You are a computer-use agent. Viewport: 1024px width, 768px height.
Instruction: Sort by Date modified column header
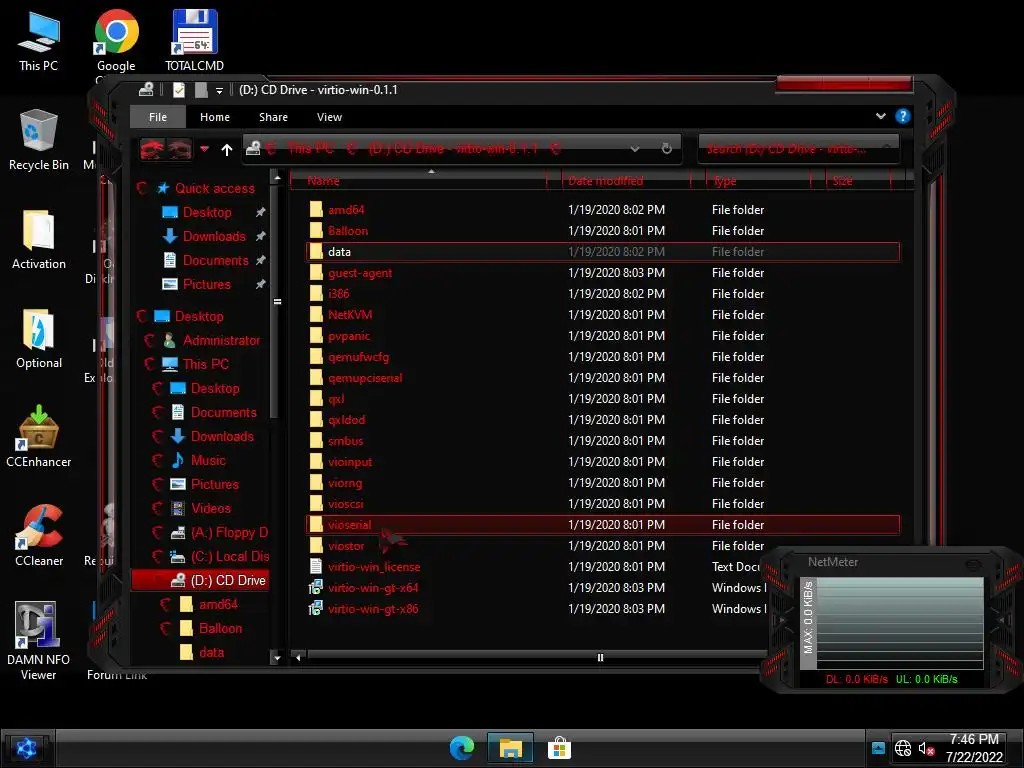[x=626, y=180]
